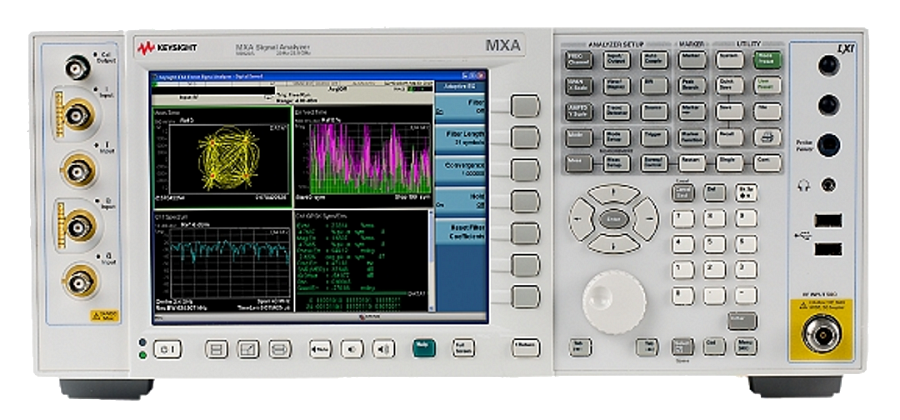Viewport: 900px width, 420px height.
Task: Push the left arrow navigation key
Action: 579,219
